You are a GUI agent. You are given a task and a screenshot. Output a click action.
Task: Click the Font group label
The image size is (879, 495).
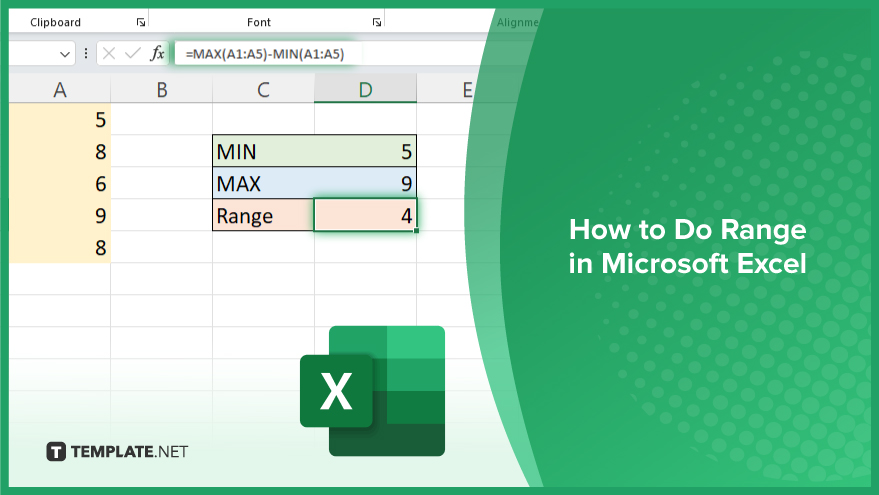258,22
